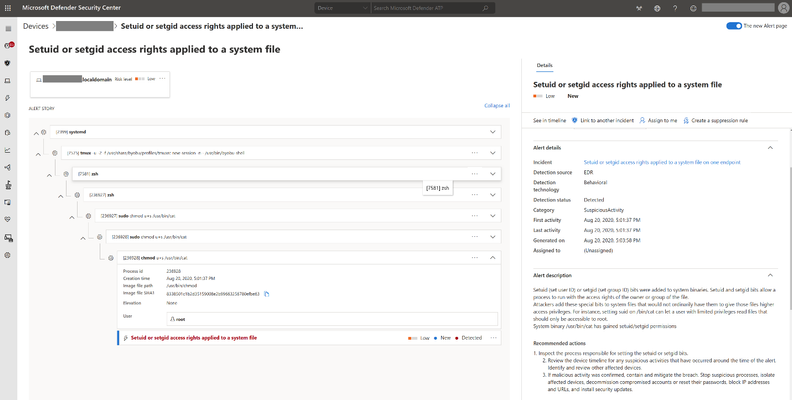Copy the image file SHA1 hash

point(267,294)
